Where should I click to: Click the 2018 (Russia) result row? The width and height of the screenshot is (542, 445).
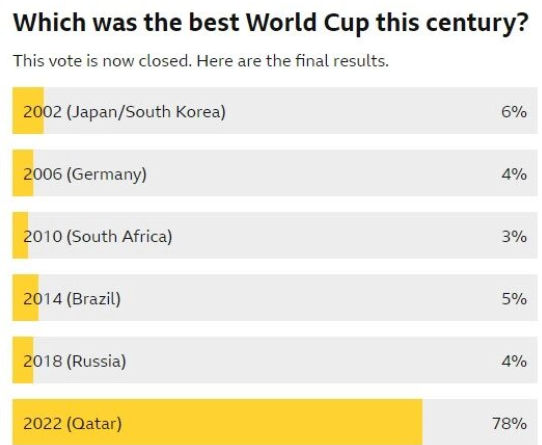275,360
